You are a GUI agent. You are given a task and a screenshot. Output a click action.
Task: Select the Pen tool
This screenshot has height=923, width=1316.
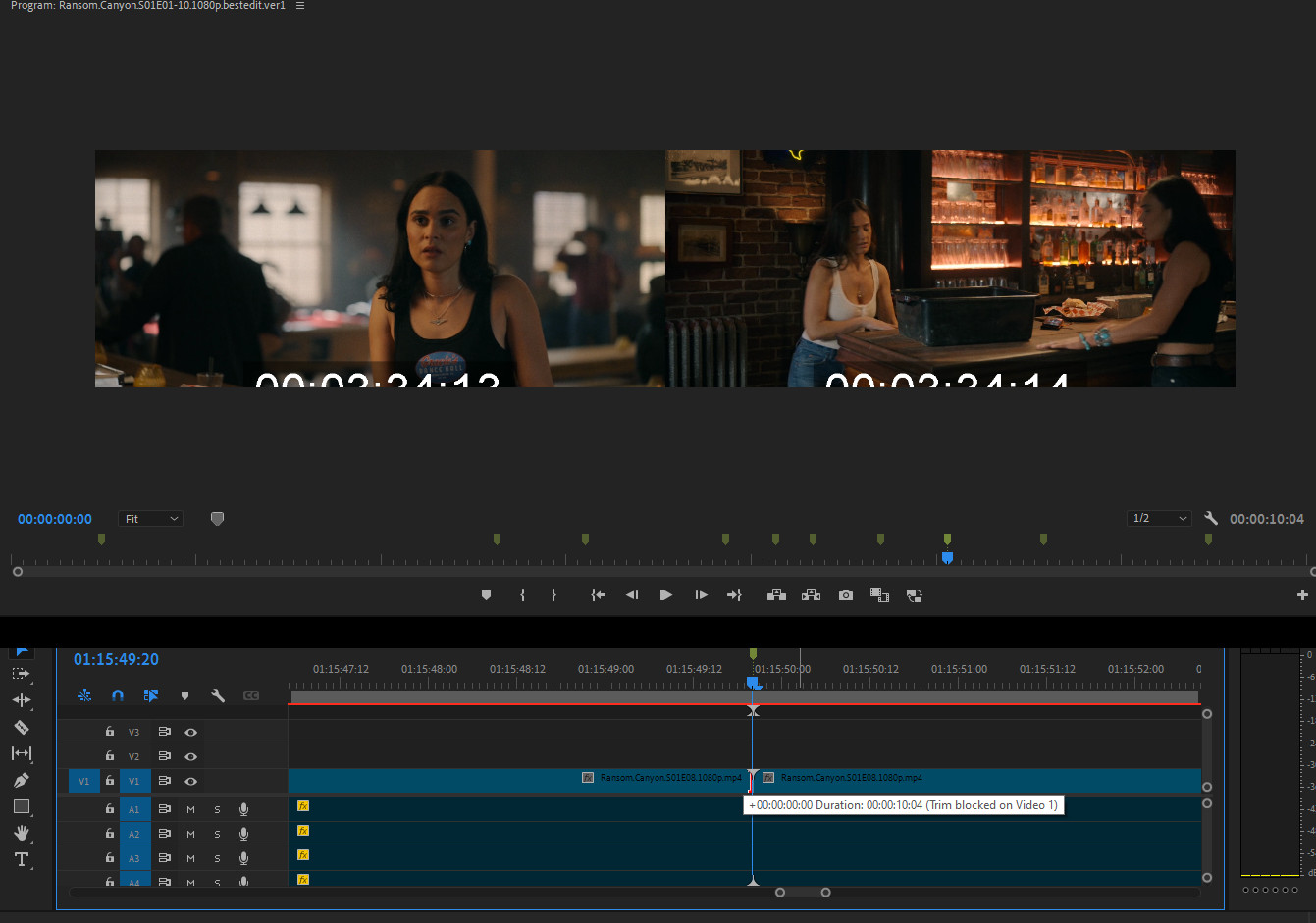21,780
